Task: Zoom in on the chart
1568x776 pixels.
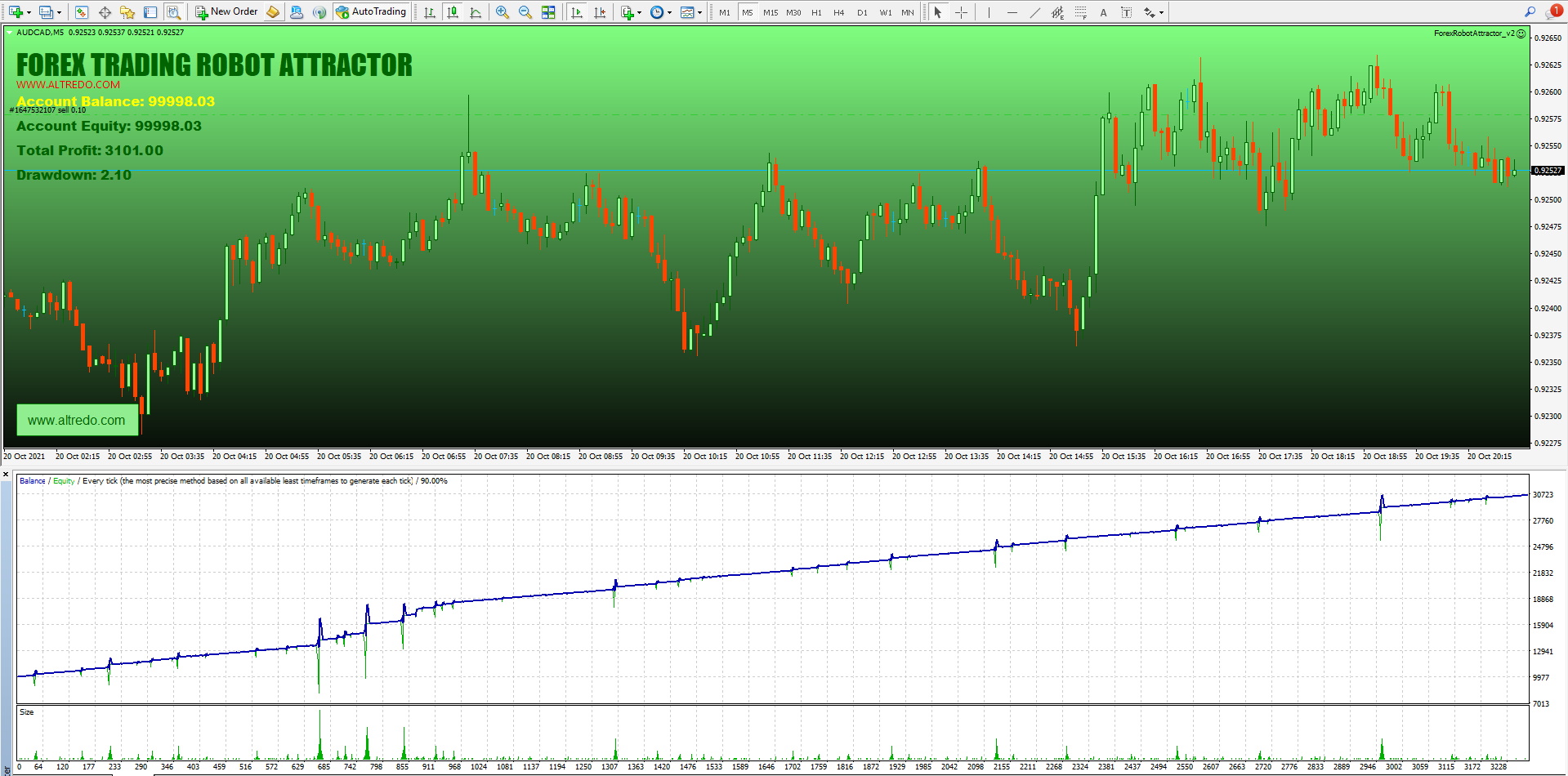Action: pos(502,12)
